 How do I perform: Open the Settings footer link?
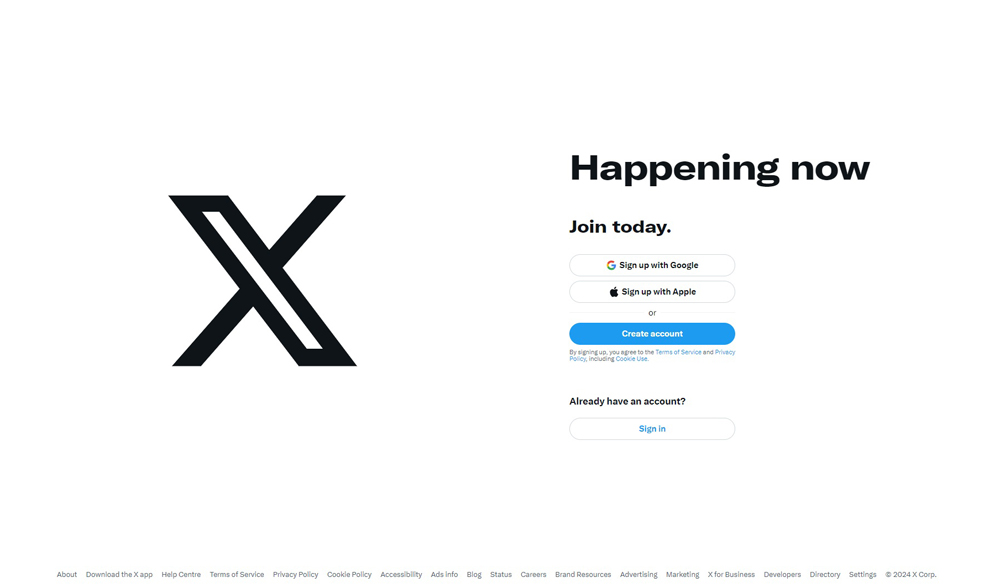[x=862, y=575]
